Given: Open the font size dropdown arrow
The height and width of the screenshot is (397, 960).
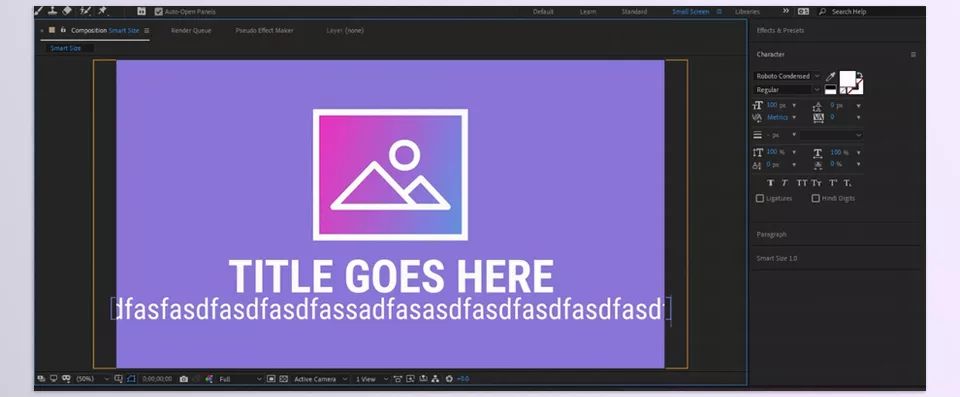Looking at the screenshot, I should pos(794,105).
